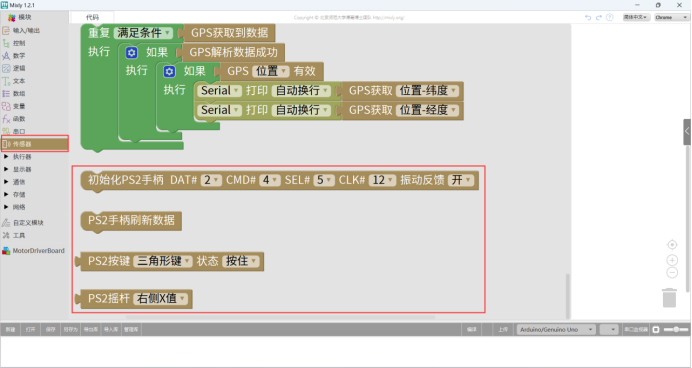Open the 位置-经度 dropdown
This screenshot has height=368, width=692.
pyautogui.click(x=427, y=110)
